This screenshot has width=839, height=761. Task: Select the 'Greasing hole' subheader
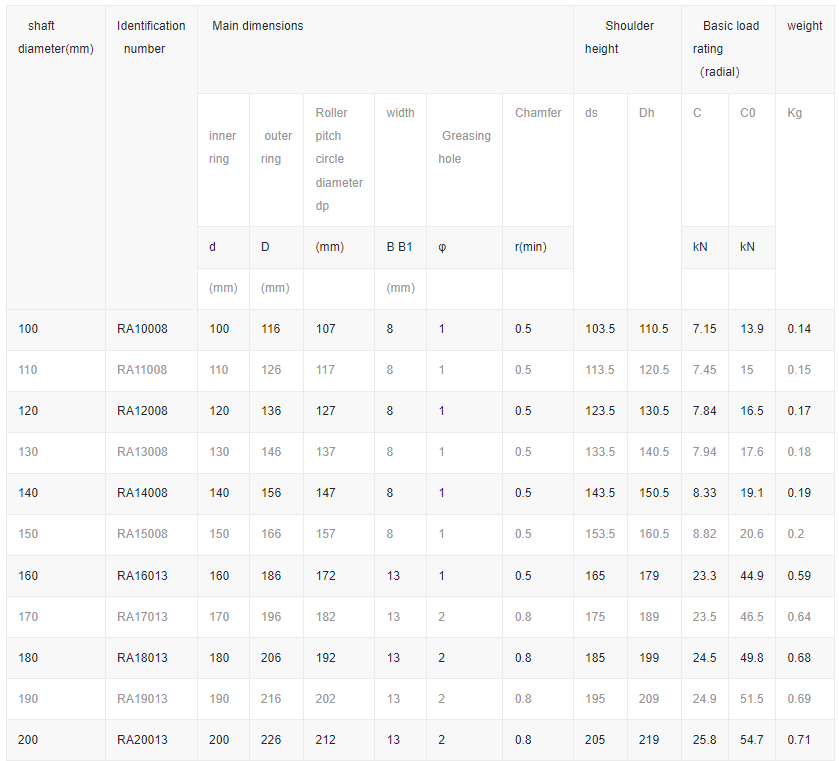click(464, 147)
